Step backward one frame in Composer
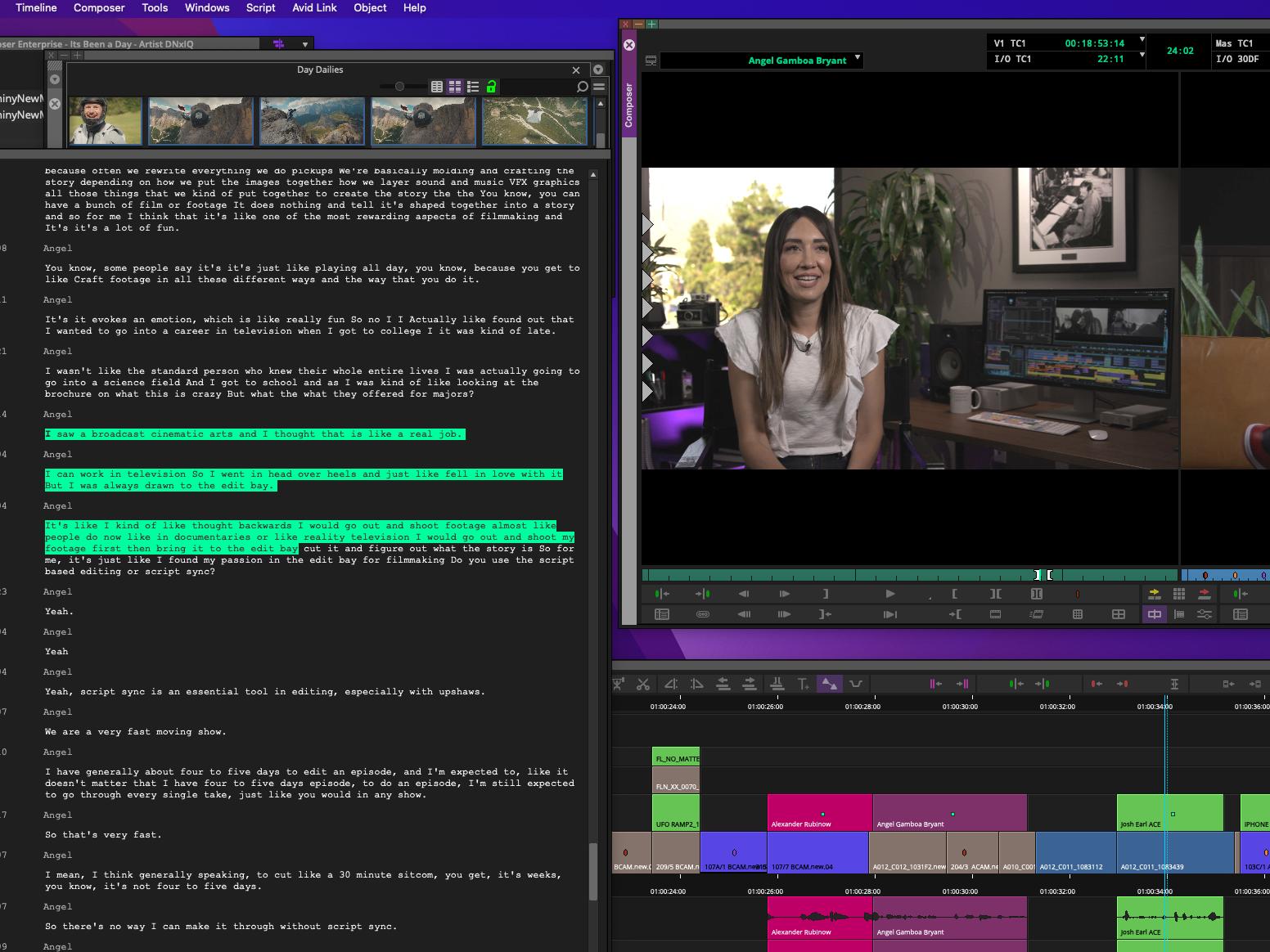 (744, 594)
